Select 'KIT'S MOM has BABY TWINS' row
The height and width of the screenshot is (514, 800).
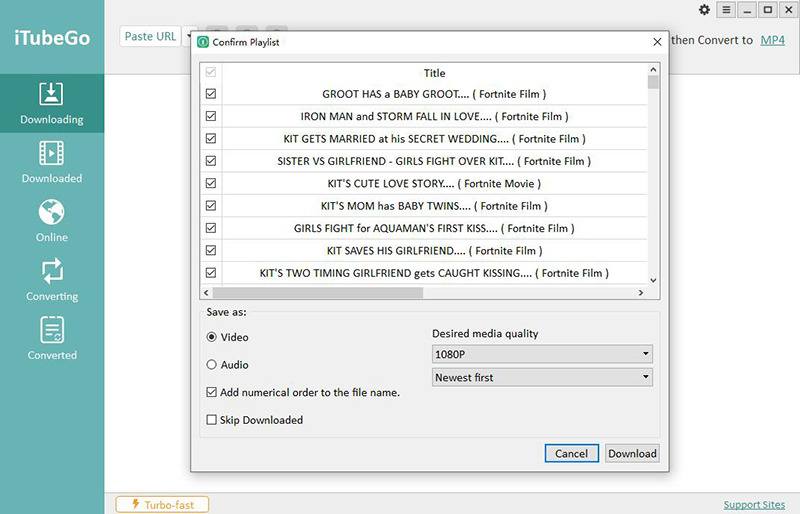point(434,206)
